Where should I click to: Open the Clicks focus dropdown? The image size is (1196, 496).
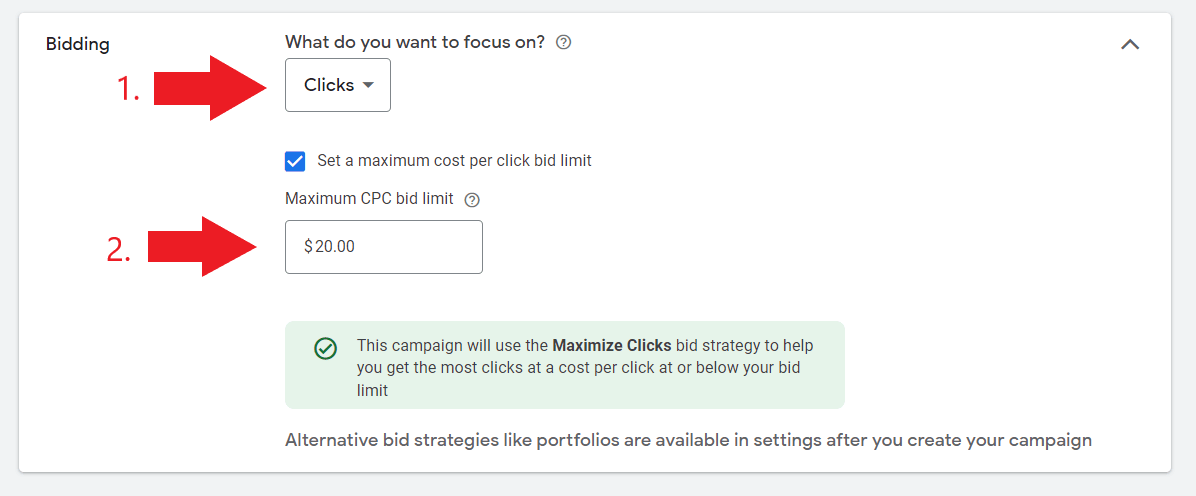337,85
